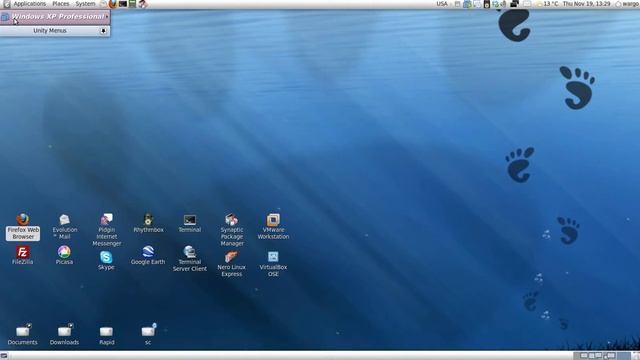Launch Synaptic Package Manager desktop icon
Viewport: 640px width, 360px height.
tap(232, 230)
